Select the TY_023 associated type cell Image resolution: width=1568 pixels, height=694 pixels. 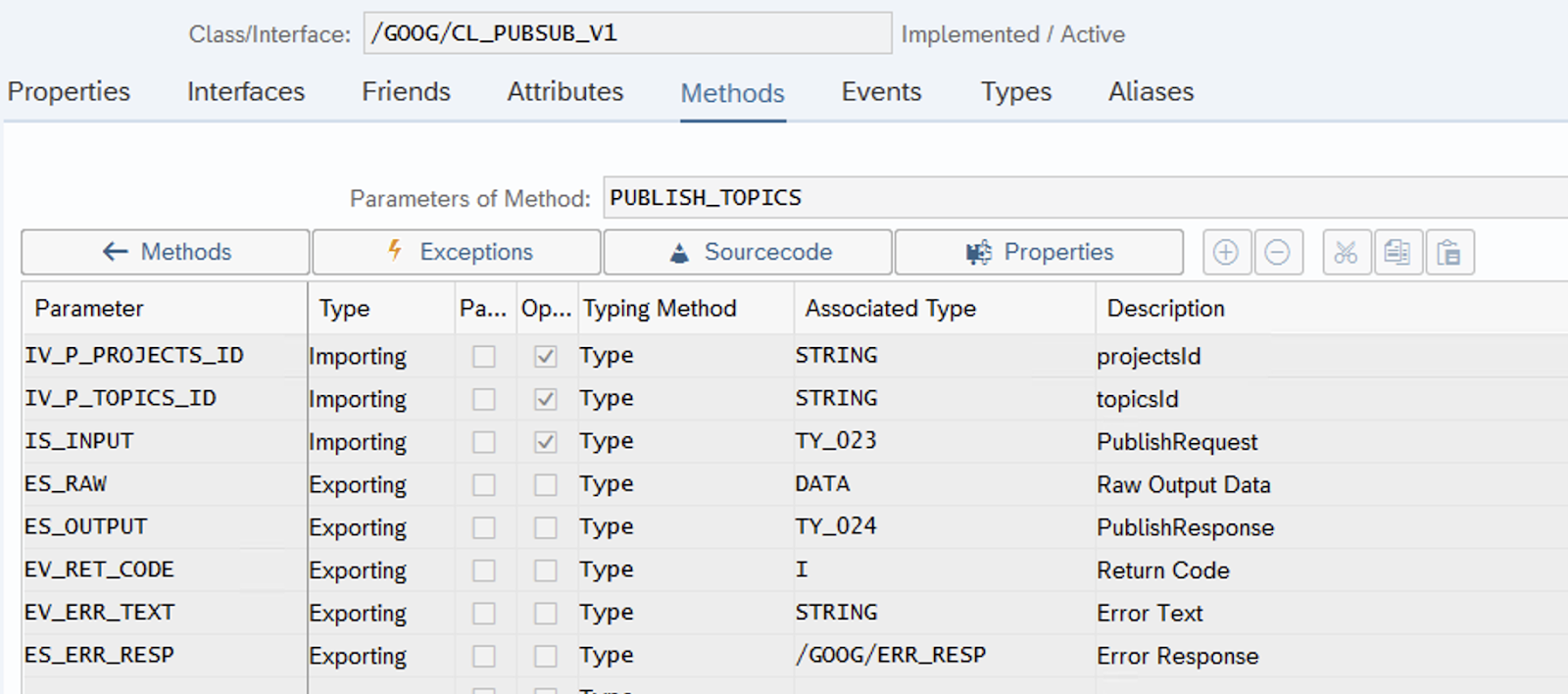[836, 441]
